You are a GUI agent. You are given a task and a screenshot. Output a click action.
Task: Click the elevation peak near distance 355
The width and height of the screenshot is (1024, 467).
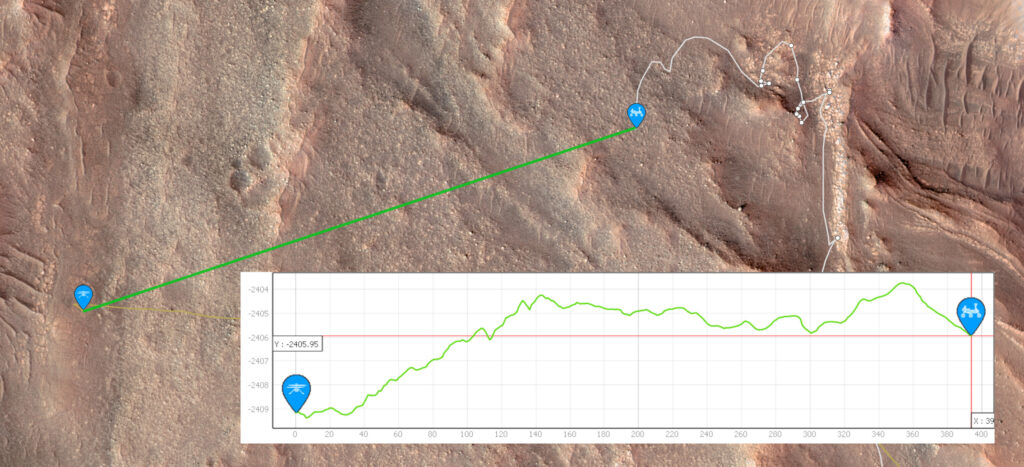[904, 283]
